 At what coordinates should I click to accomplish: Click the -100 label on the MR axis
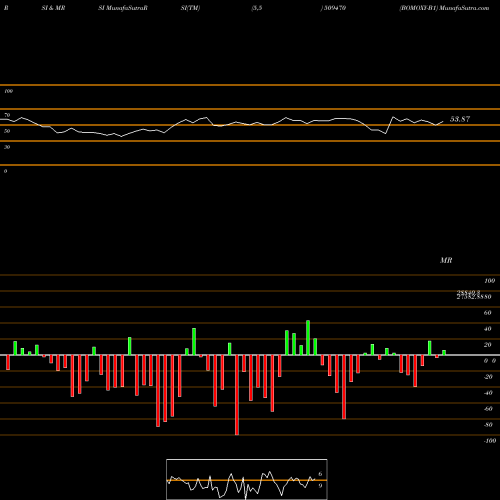489,441
